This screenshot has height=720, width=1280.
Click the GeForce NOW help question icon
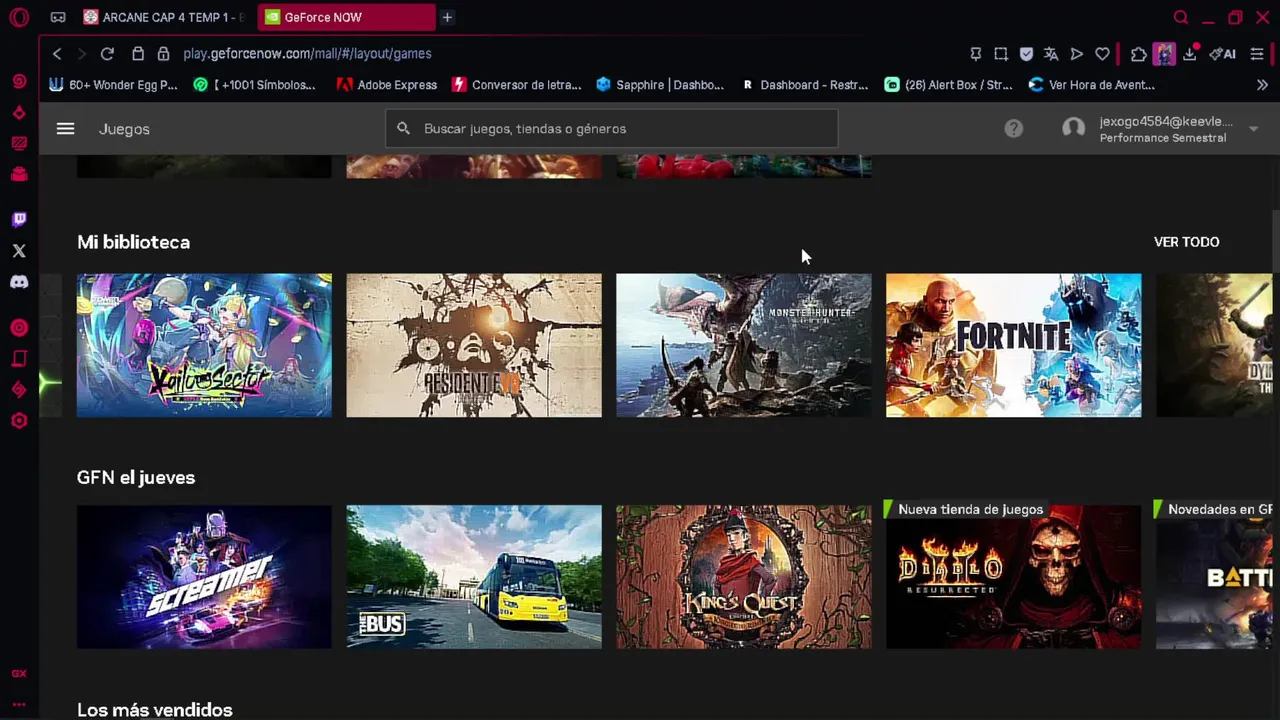[x=1014, y=128]
